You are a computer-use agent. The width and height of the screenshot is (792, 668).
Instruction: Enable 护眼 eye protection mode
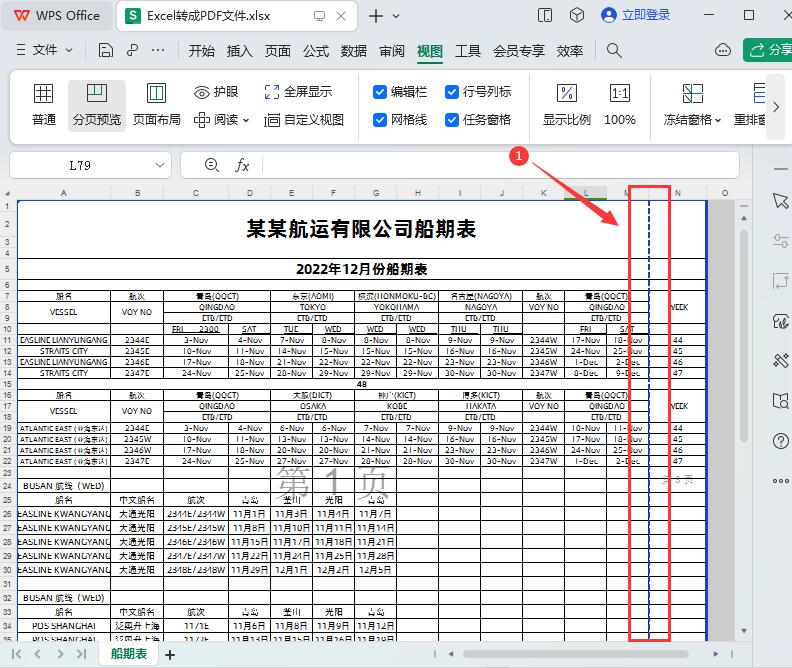[216, 92]
